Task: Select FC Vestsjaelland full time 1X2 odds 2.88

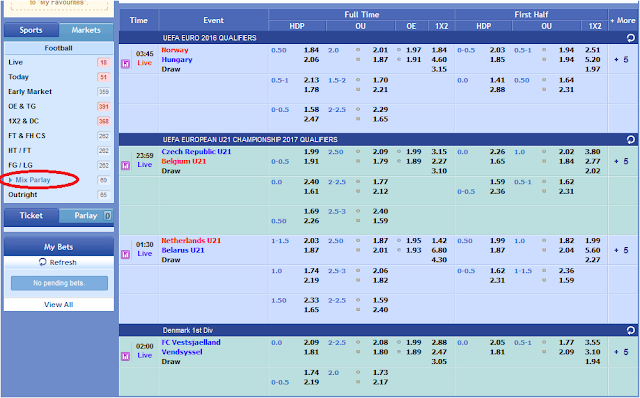Action: (x=439, y=342)
